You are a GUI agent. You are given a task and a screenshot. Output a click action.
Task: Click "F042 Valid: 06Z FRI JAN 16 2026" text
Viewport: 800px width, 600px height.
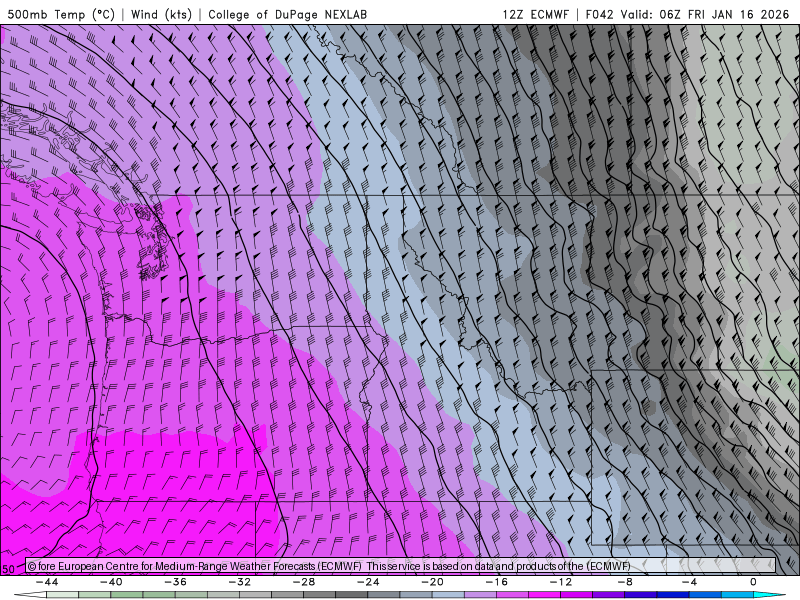point(687,14)
